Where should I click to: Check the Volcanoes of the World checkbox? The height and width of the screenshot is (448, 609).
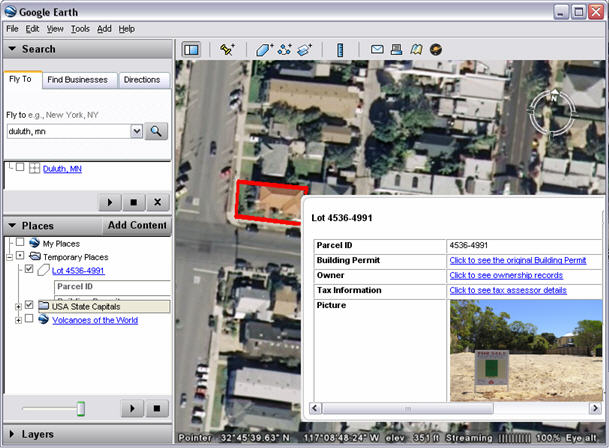coord(29,318)
